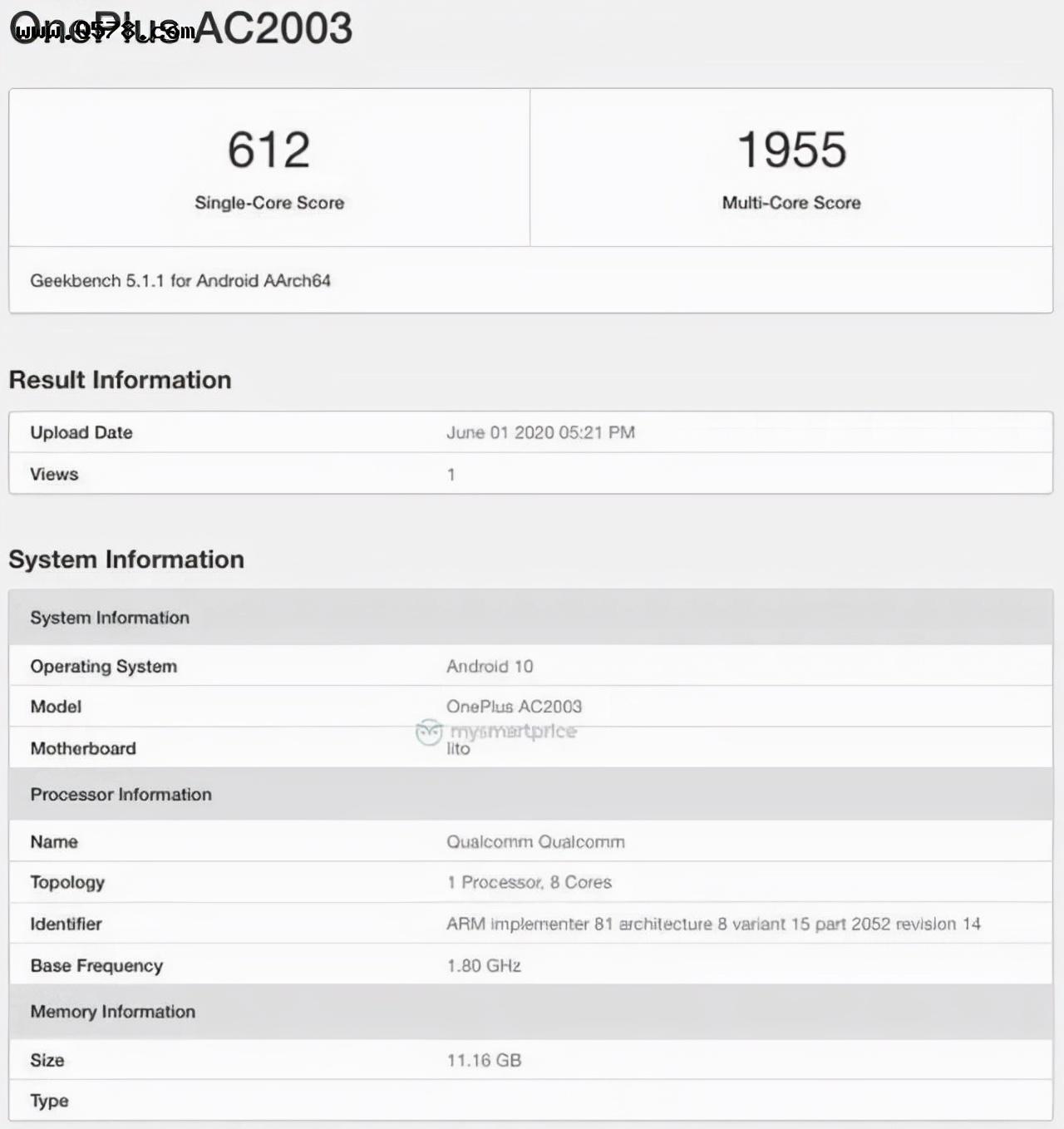Click the '11.16 GB' memory value
This screenshot has height=1129, width=1064.
click(484, 1060)
